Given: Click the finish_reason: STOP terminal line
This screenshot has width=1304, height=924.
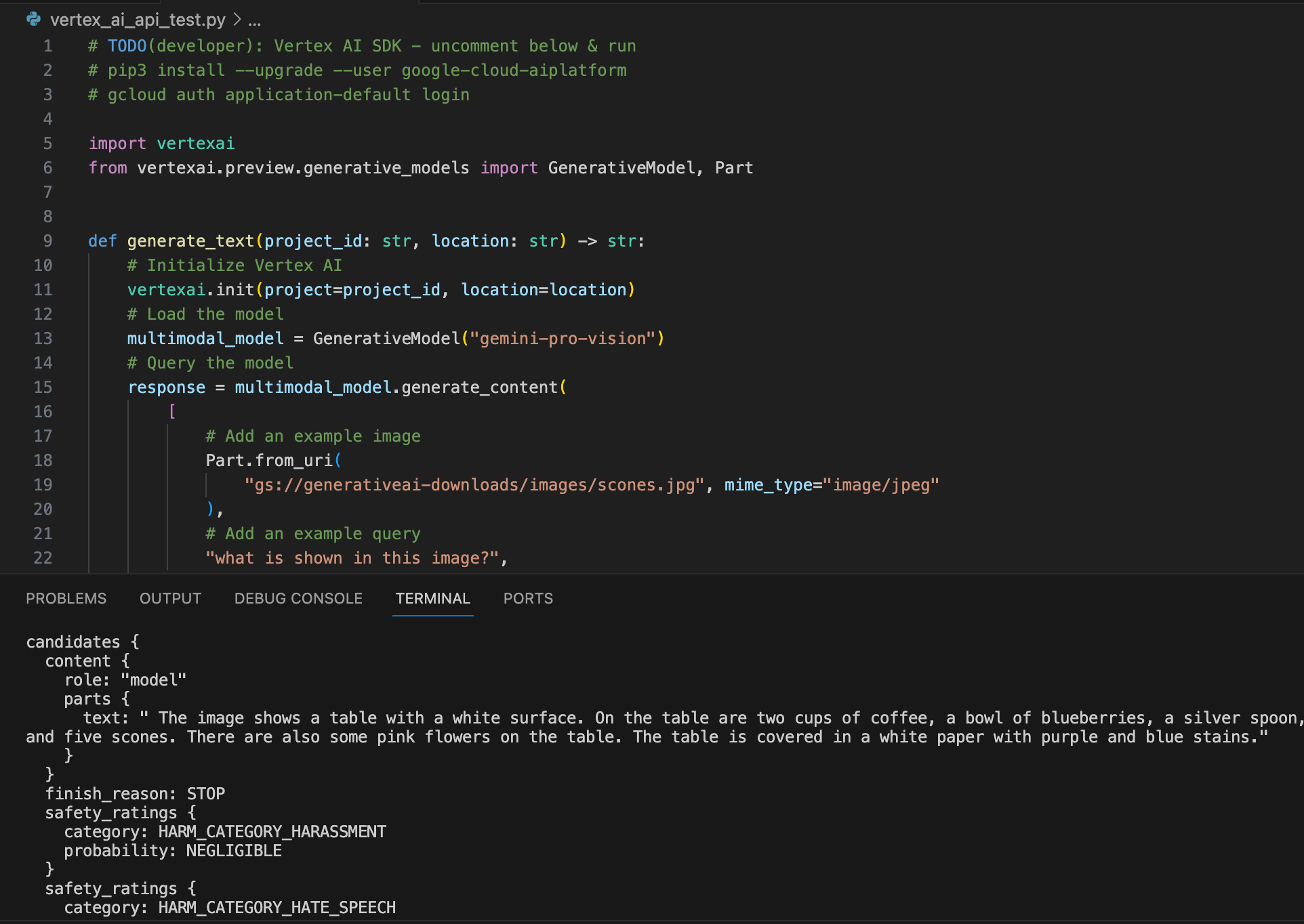Looking at the screenshot, I should pyautogui.click(x=135, y=794).
